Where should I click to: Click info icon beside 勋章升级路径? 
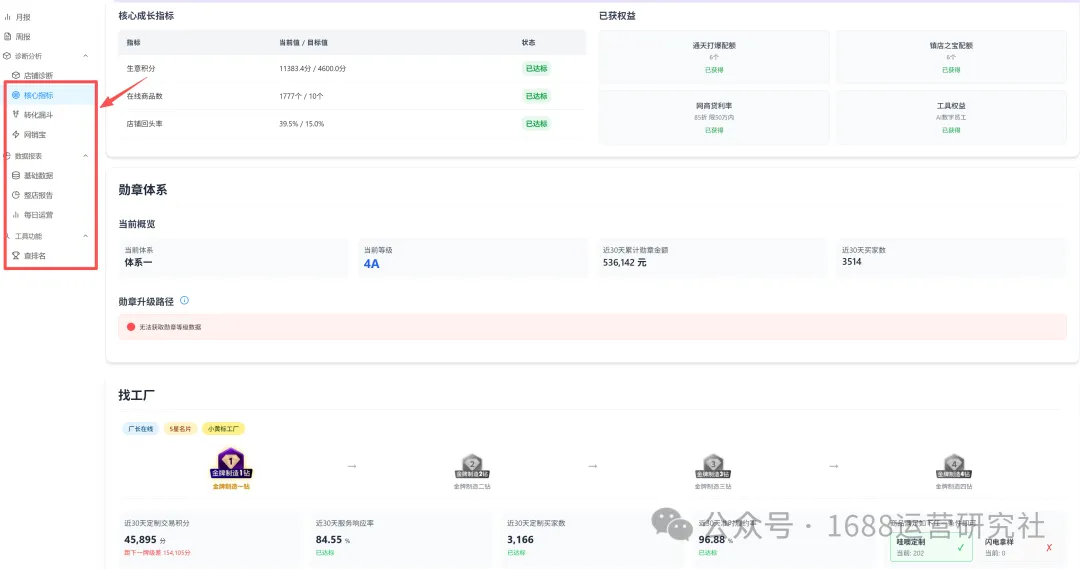184,300
